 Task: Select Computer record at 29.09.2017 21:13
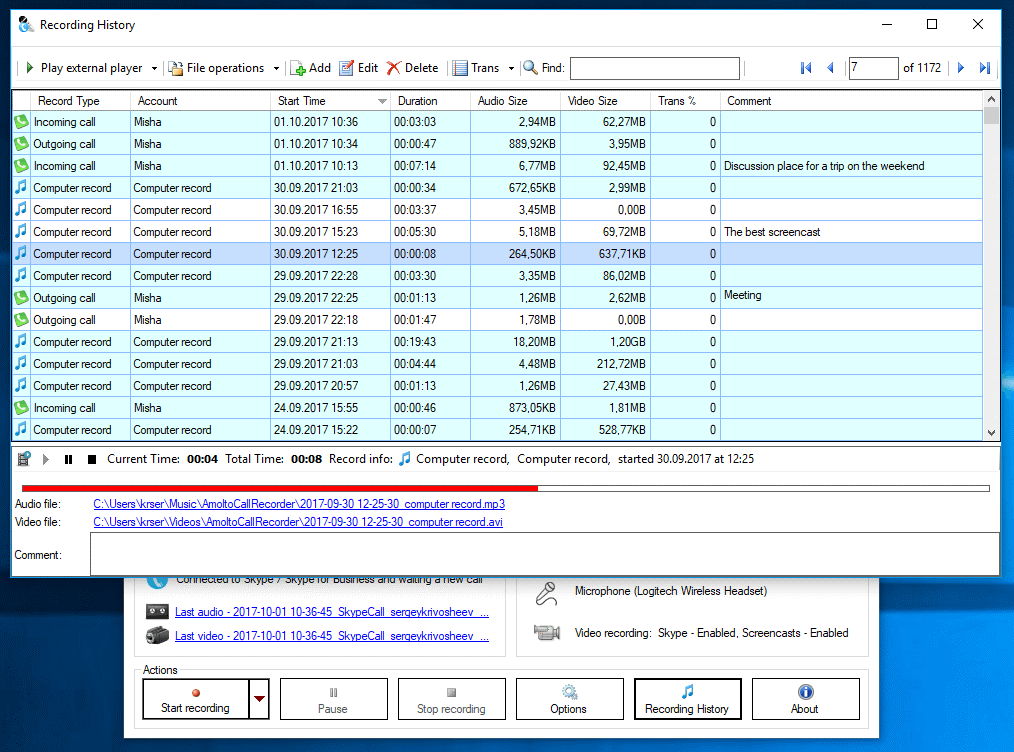[497, 342]
